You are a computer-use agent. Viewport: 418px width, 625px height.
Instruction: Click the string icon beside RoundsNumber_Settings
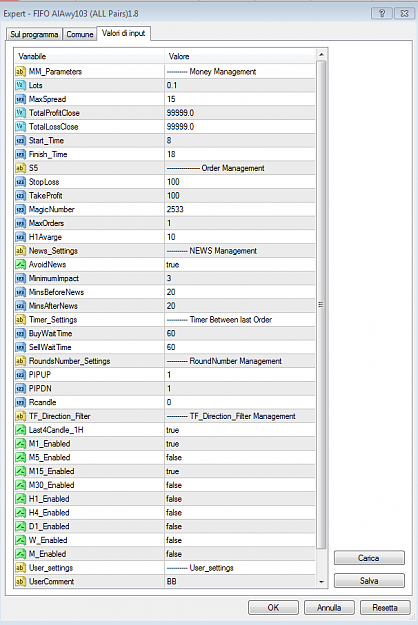pyautogui.click(x=20, y=361)
